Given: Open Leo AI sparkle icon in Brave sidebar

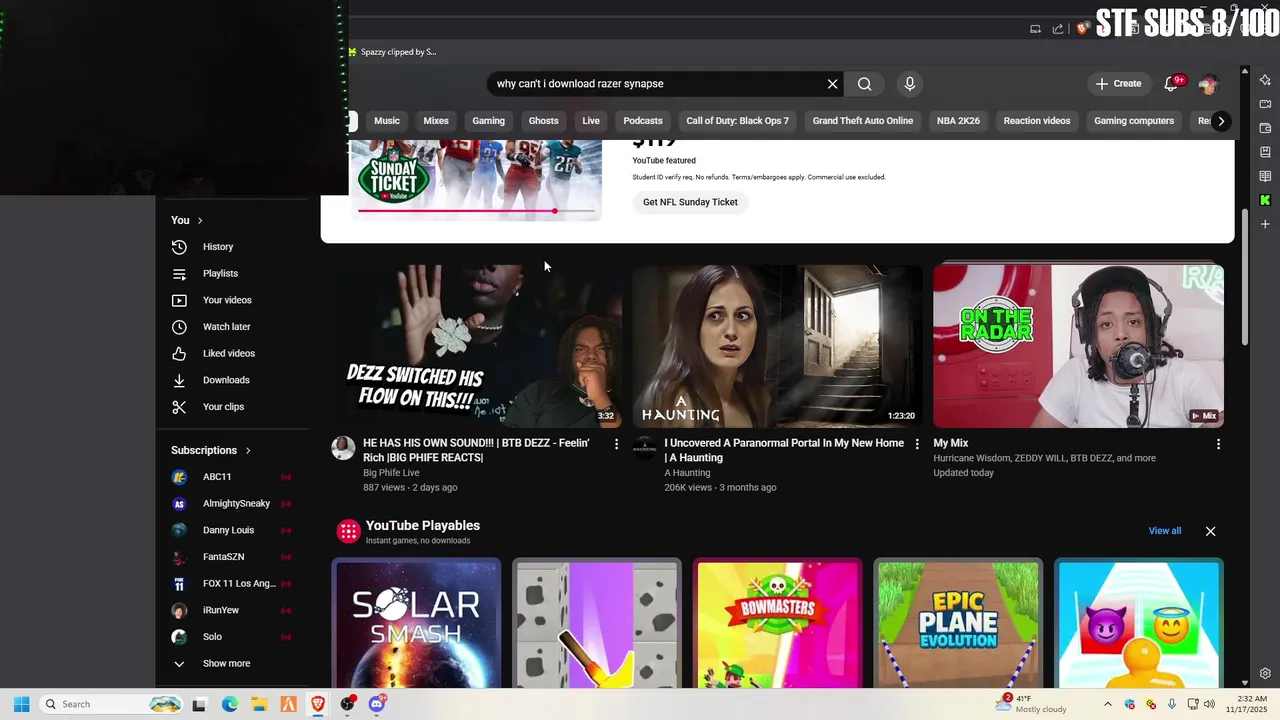Looking at the screenshot, I should coord(1265,80).
